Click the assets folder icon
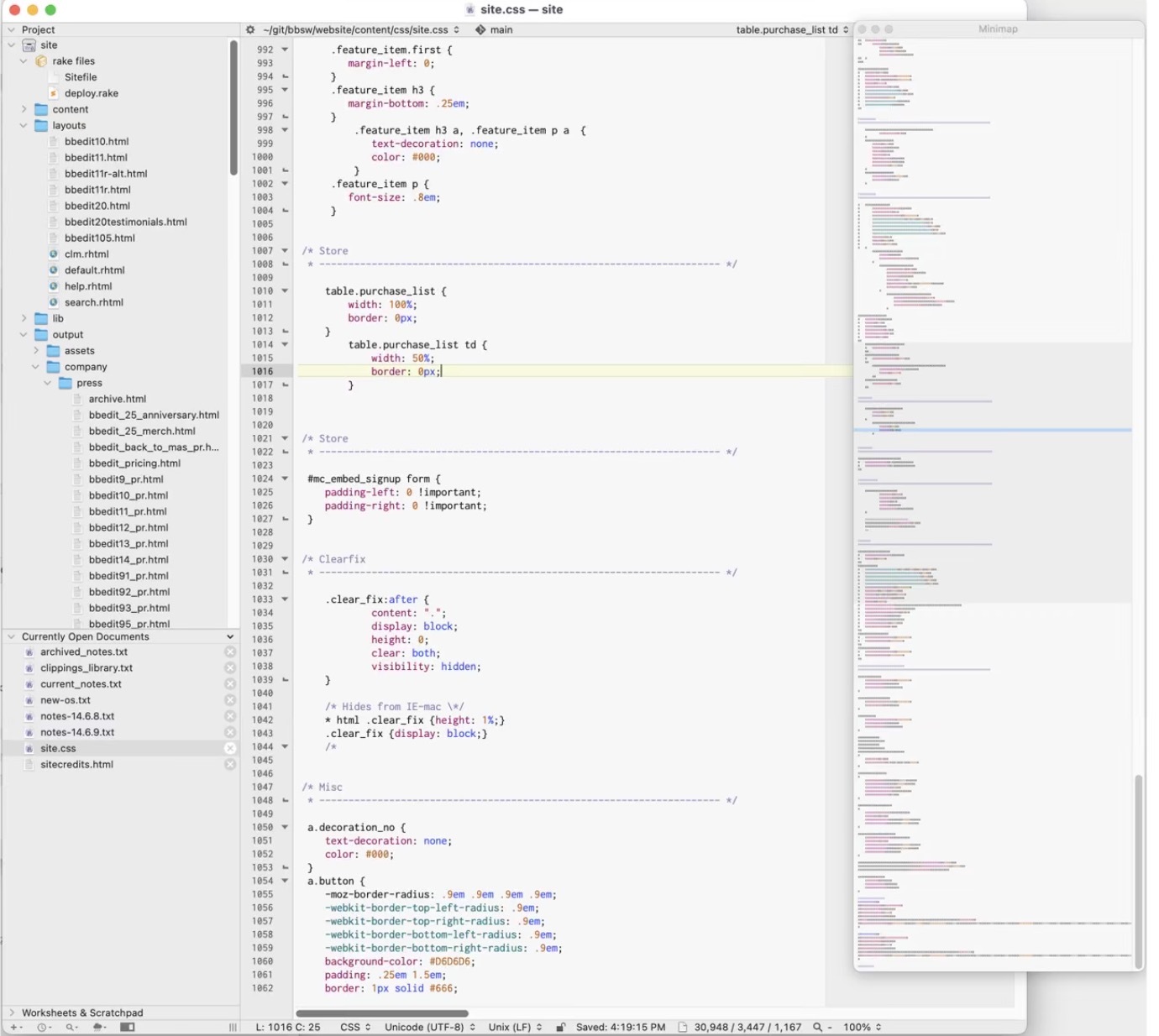 click(54, 351)
